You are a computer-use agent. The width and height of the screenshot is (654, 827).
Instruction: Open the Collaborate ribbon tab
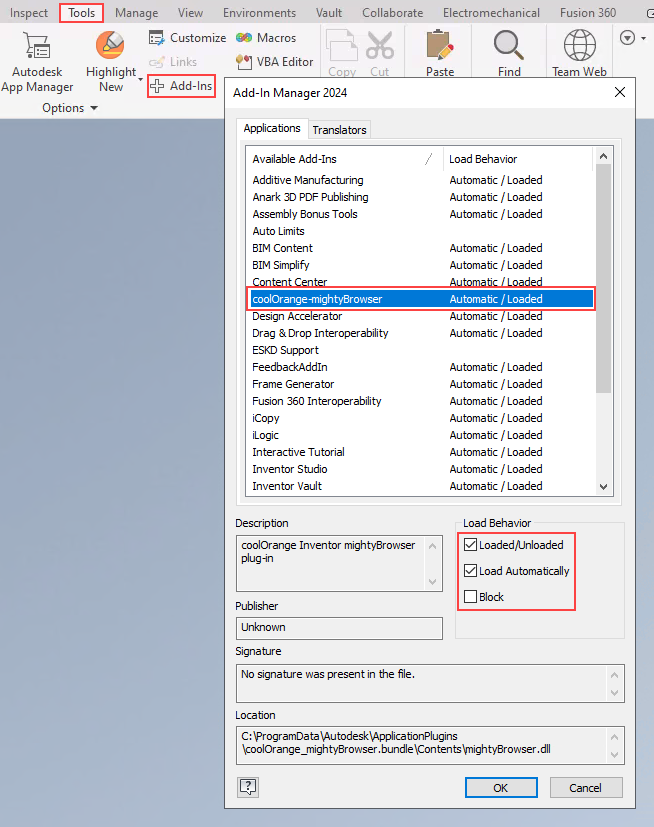392,13
